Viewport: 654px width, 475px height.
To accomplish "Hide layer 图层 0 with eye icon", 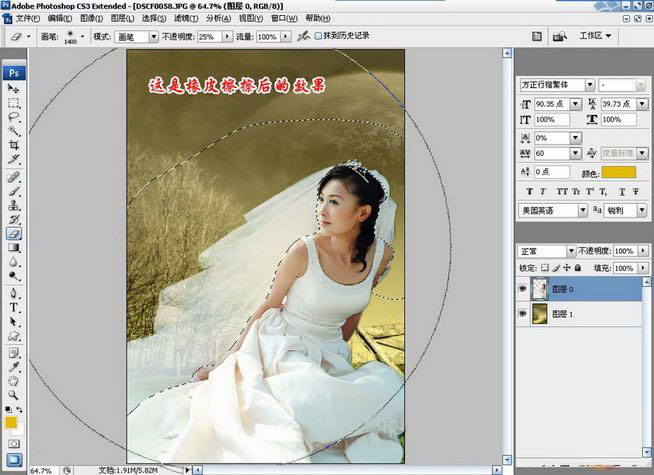I will point(524,289).
